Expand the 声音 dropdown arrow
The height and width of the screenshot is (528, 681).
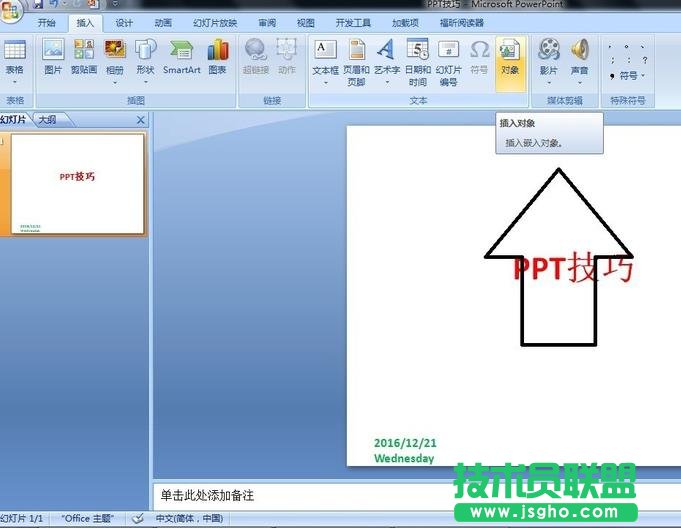579,82
